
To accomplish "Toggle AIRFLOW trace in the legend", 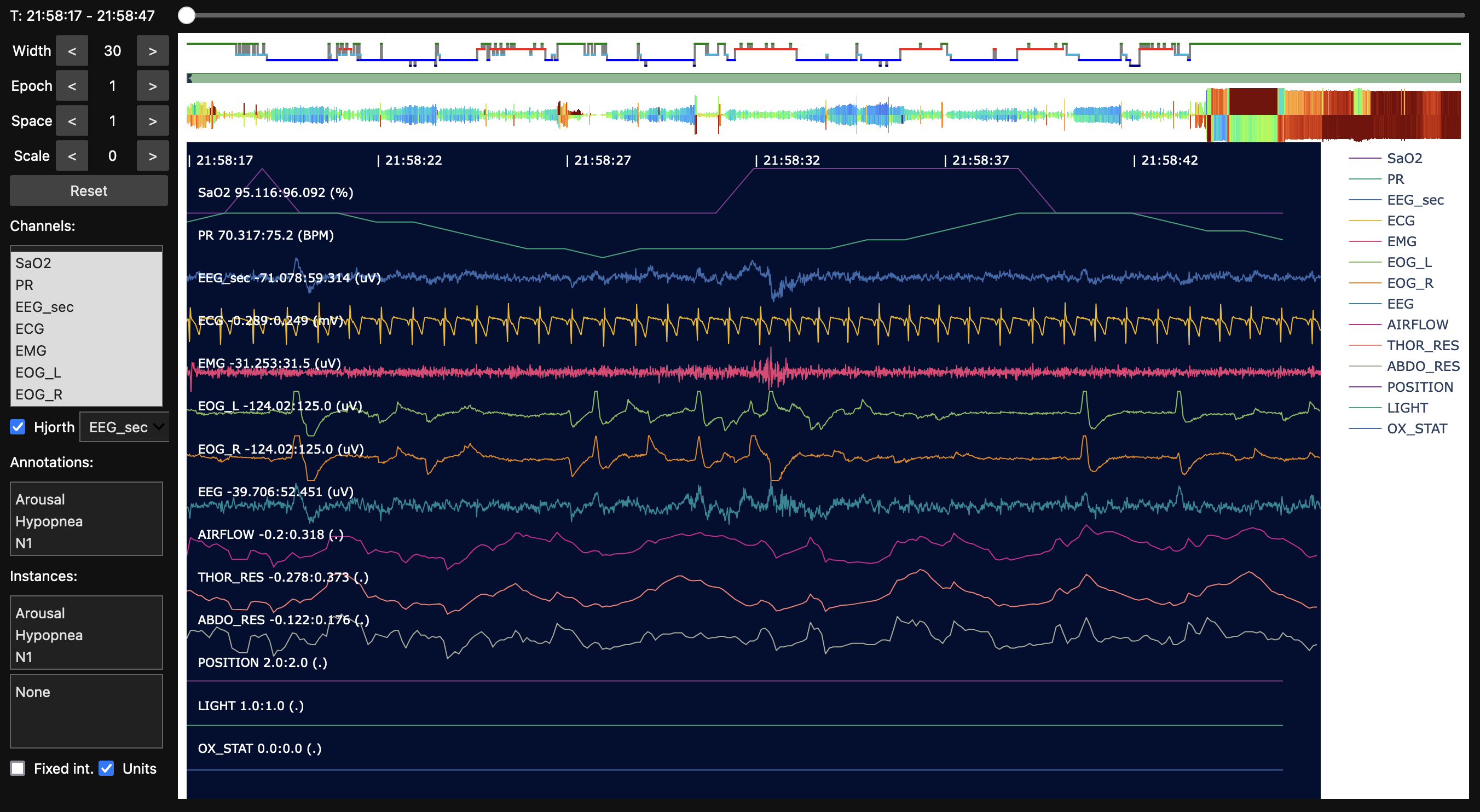I will click(1417, 324).
